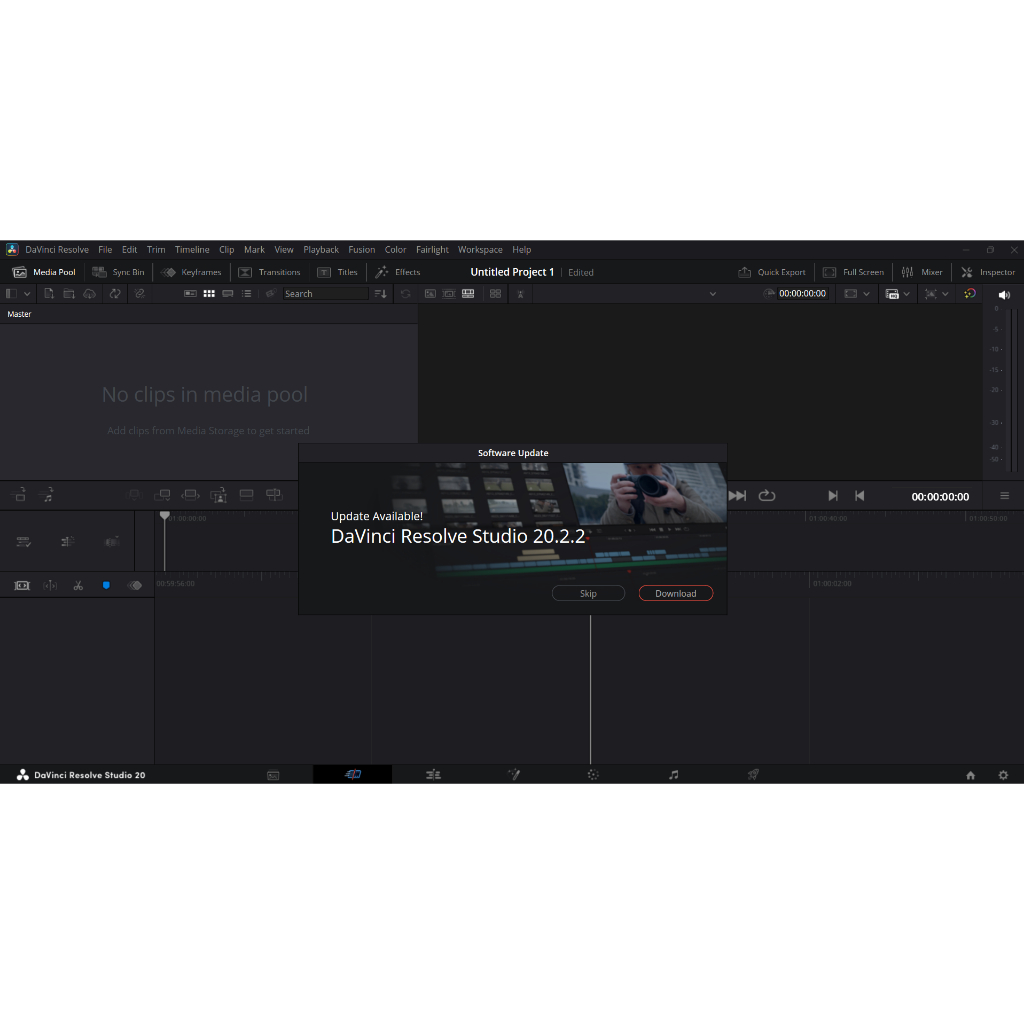
Task: Open the Effects panel
Action: (398, 272)
